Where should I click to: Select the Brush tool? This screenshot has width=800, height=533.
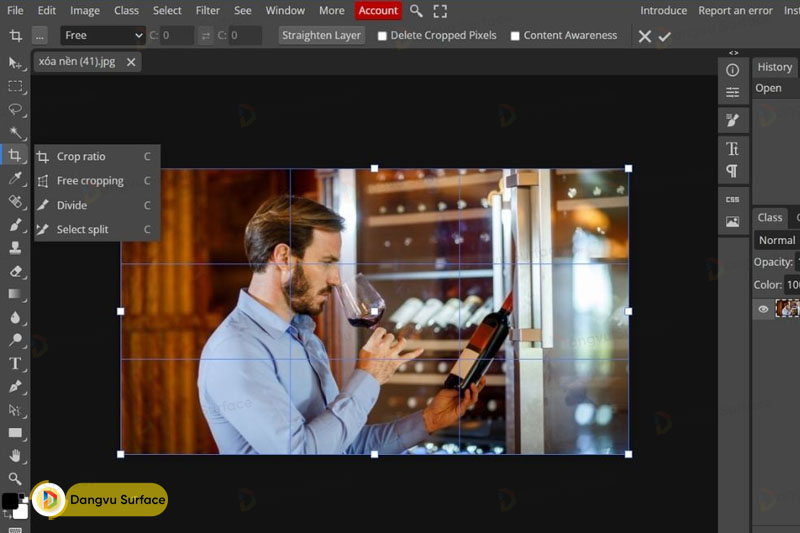pos(15,224)
